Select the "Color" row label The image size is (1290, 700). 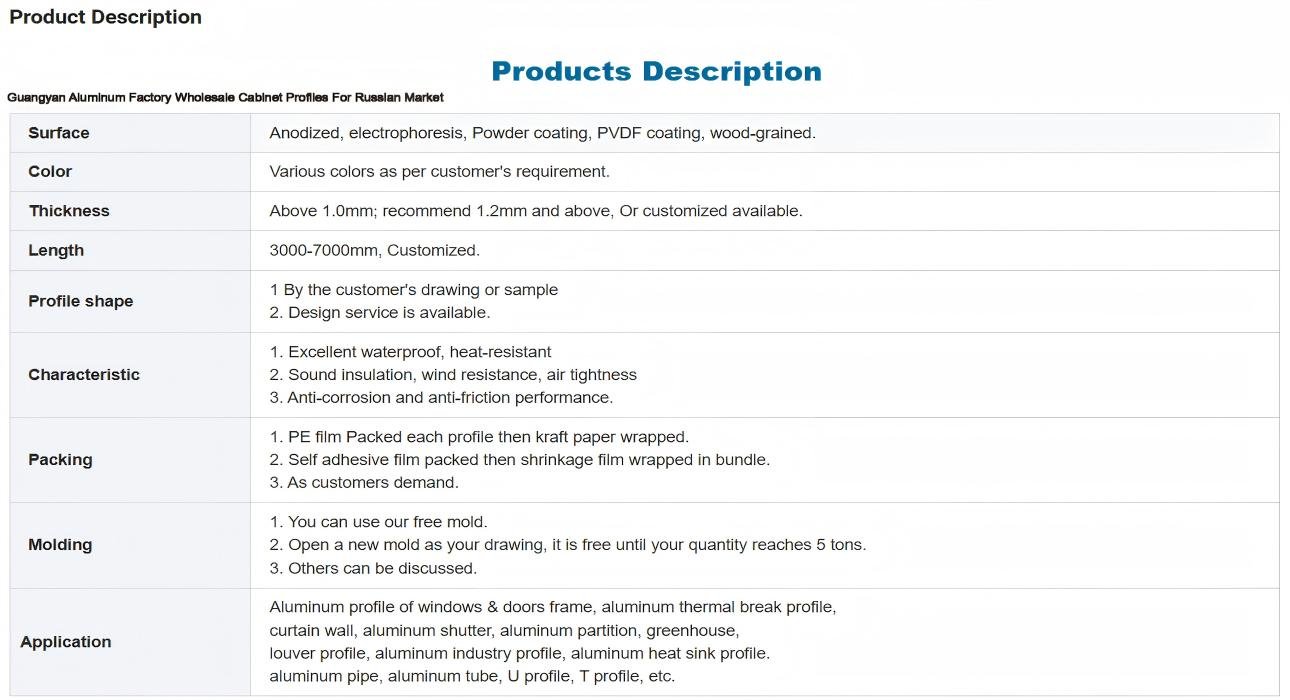(50, 172)
